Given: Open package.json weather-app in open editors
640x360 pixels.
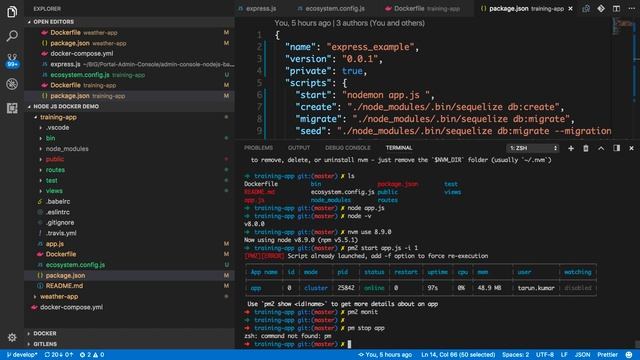Looking at the screenshot, I should point(129,43).
